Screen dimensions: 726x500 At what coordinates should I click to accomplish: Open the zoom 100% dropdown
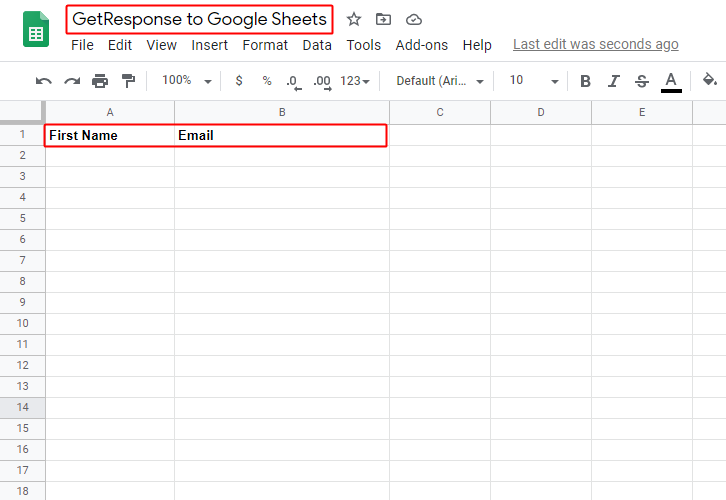point(187,81)
